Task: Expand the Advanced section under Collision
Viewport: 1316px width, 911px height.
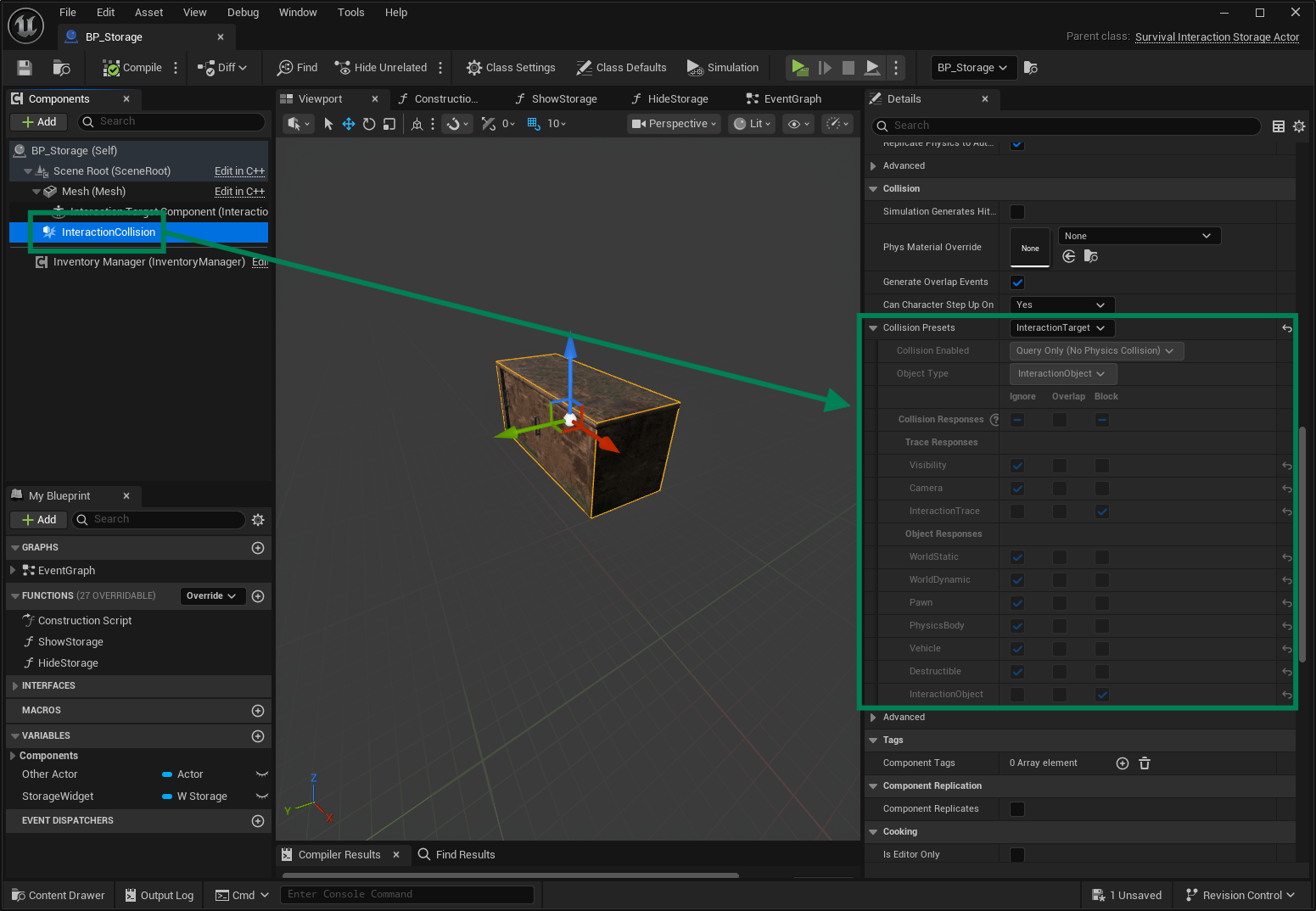Action: (x=903, y=717)
